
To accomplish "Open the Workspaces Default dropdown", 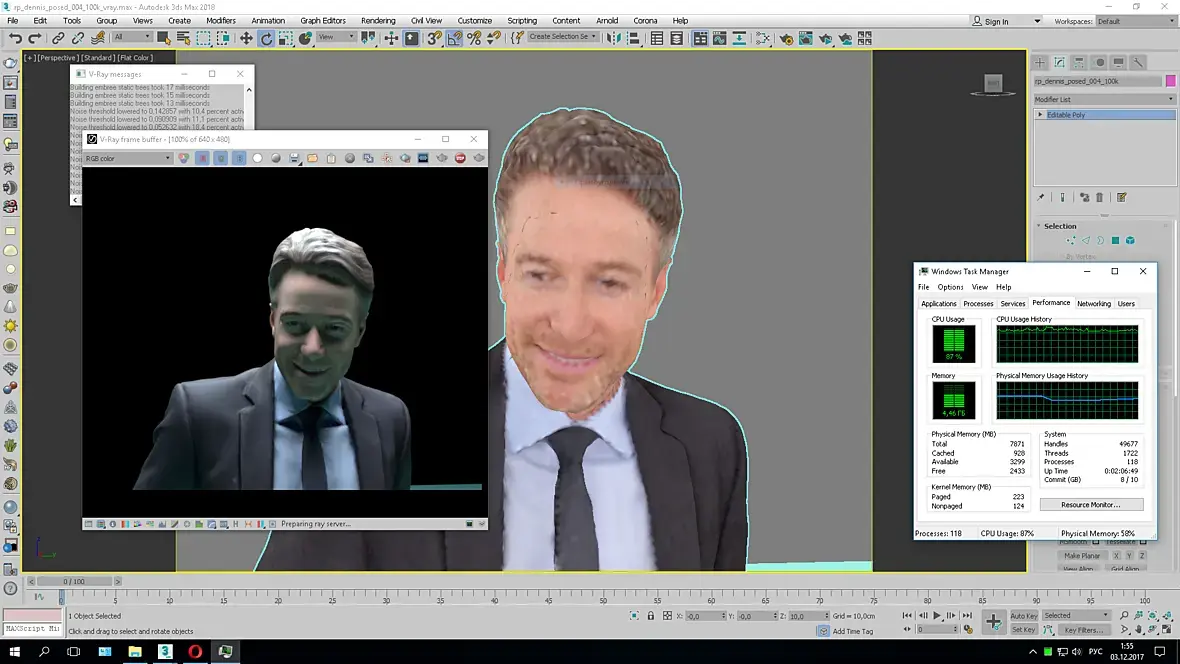I will 1134,21.
